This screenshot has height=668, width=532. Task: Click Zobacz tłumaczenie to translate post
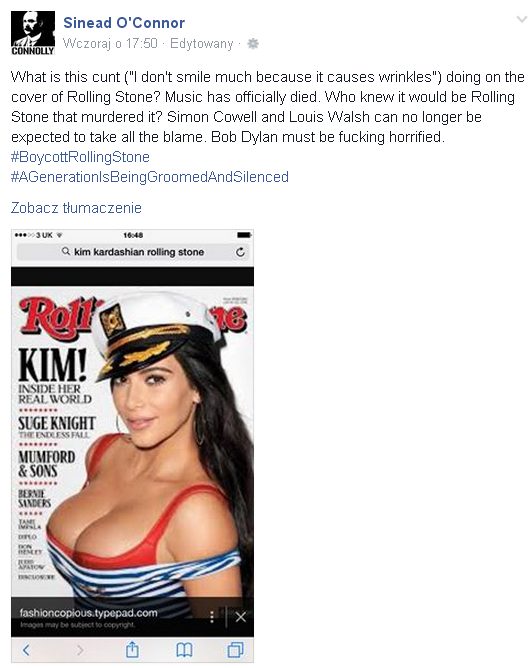(x=76, y=208)
